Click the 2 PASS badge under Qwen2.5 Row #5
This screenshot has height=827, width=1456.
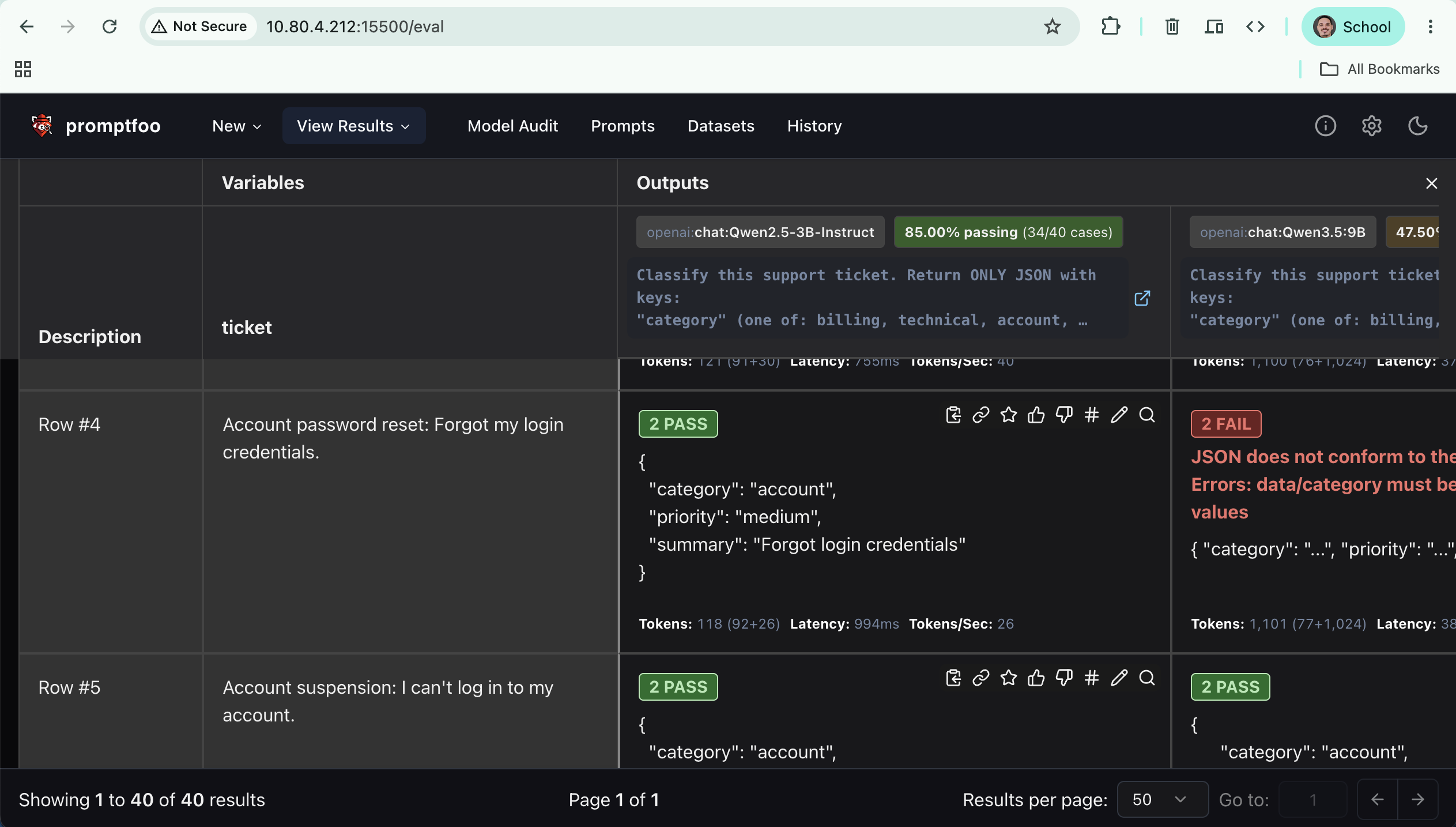tap(678, 687)
